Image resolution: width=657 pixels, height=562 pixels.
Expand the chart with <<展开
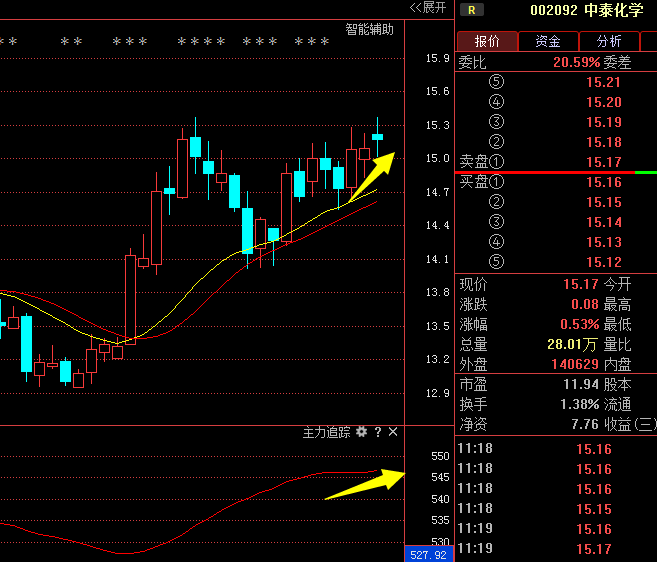[x=428, y=7]
